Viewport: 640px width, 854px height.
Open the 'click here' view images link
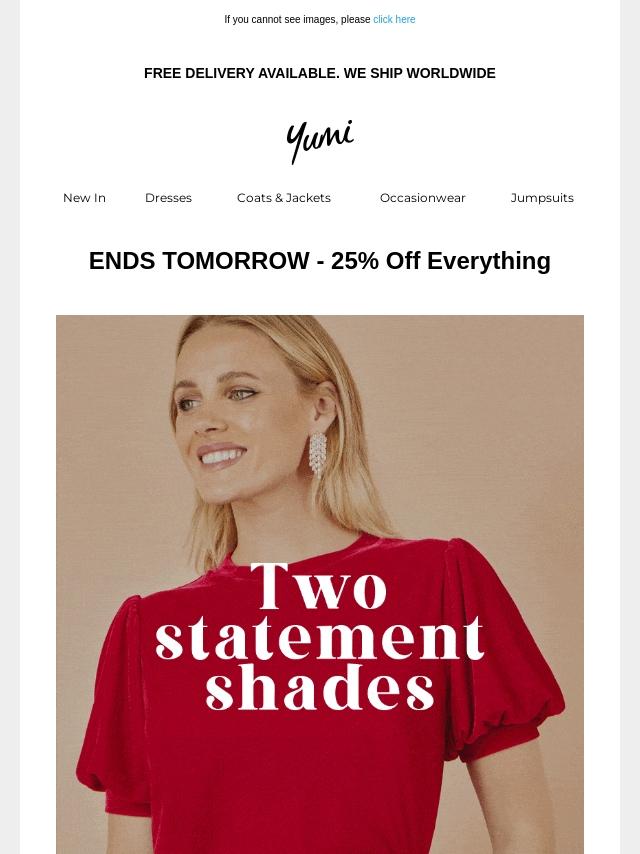pos(394,20)
